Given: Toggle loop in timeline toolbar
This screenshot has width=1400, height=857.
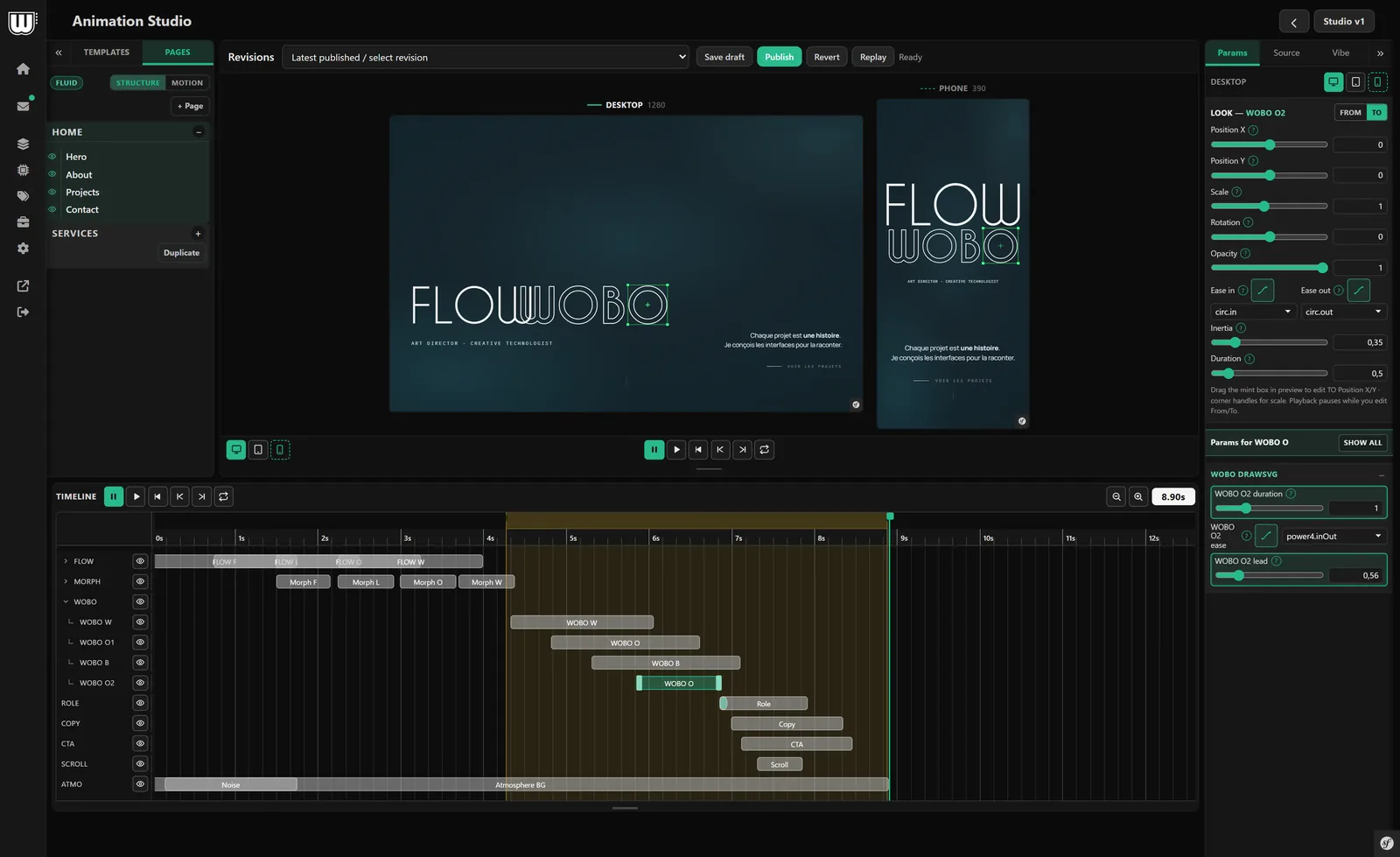Looking at the screenshot, I should point(223,496).
